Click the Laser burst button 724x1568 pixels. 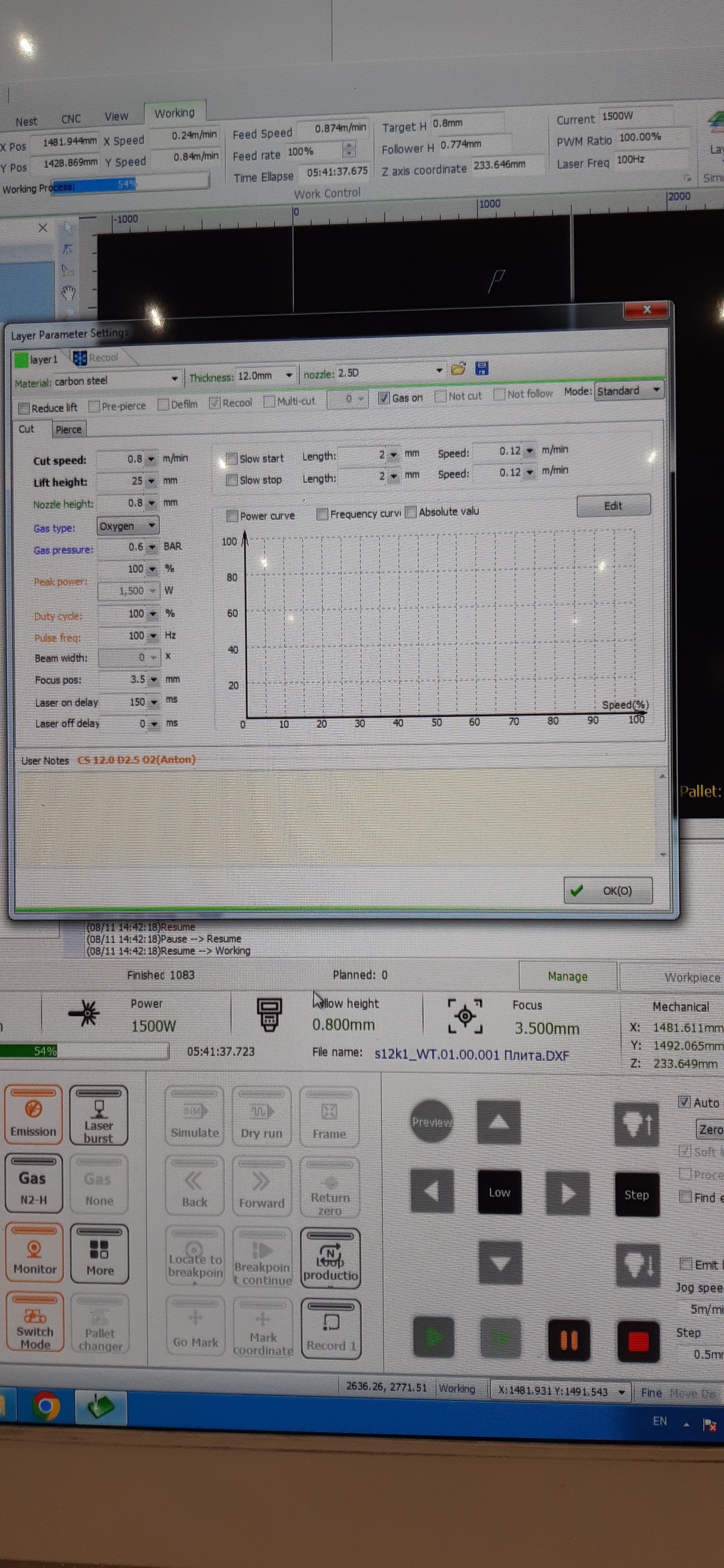tap(99, 1115)
